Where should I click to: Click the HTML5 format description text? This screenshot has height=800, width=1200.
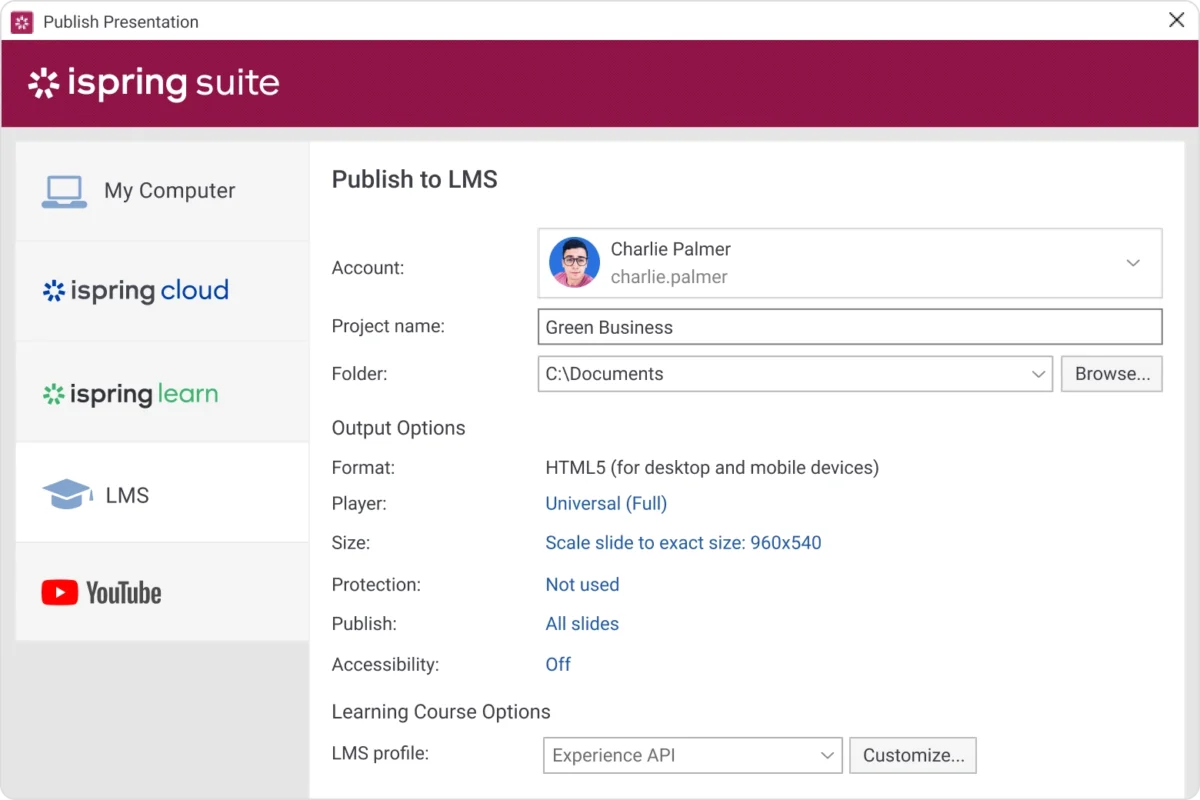point(712,467)
